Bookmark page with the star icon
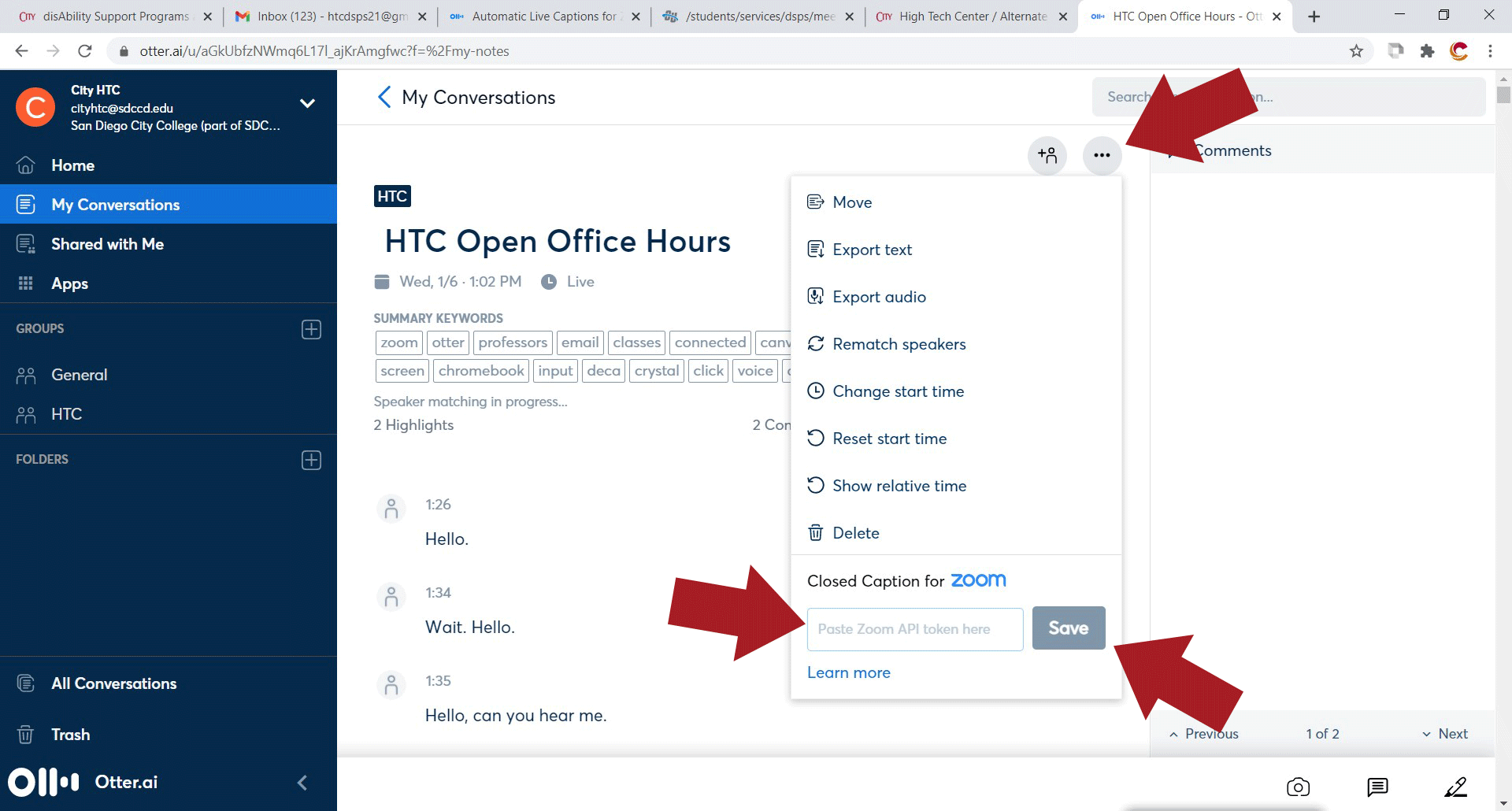Viewport: 1512px width, 811px height. click(1356, 51)
